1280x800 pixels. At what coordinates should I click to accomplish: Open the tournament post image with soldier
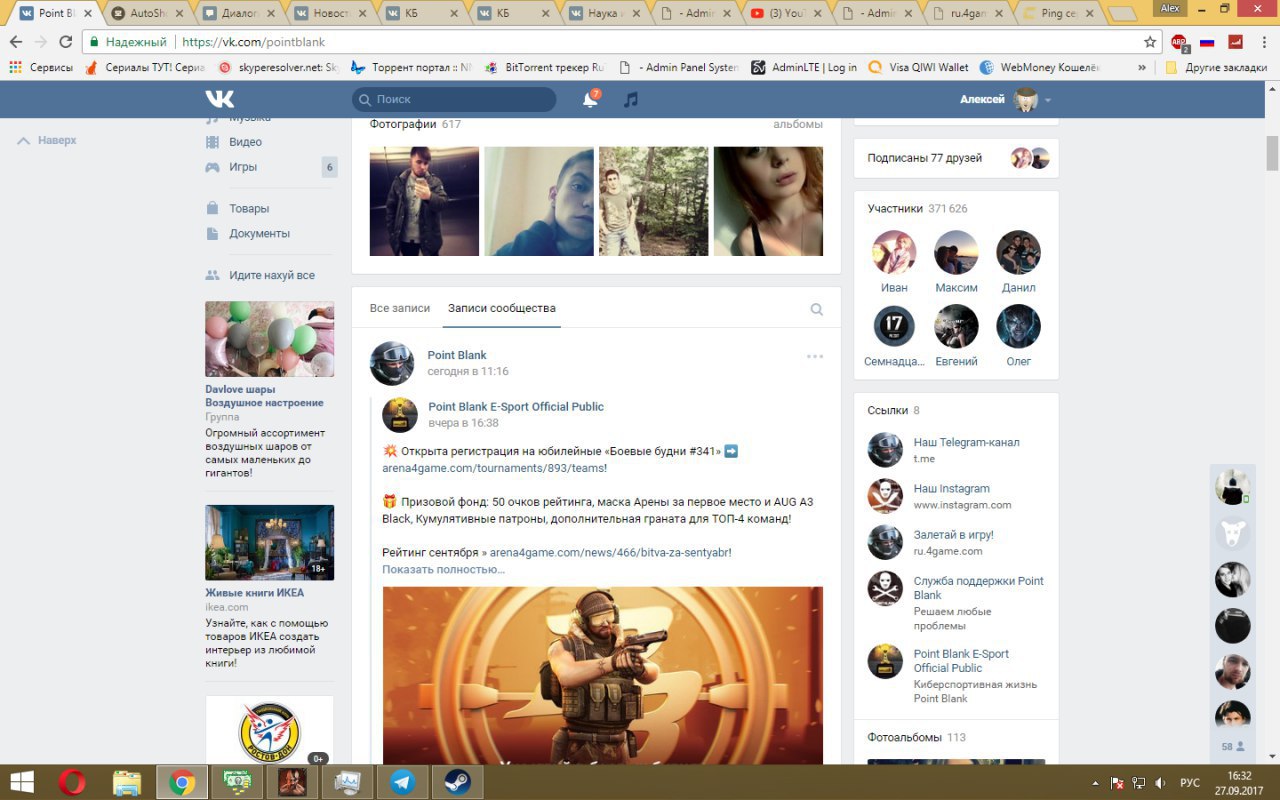(x=603, y=676)
